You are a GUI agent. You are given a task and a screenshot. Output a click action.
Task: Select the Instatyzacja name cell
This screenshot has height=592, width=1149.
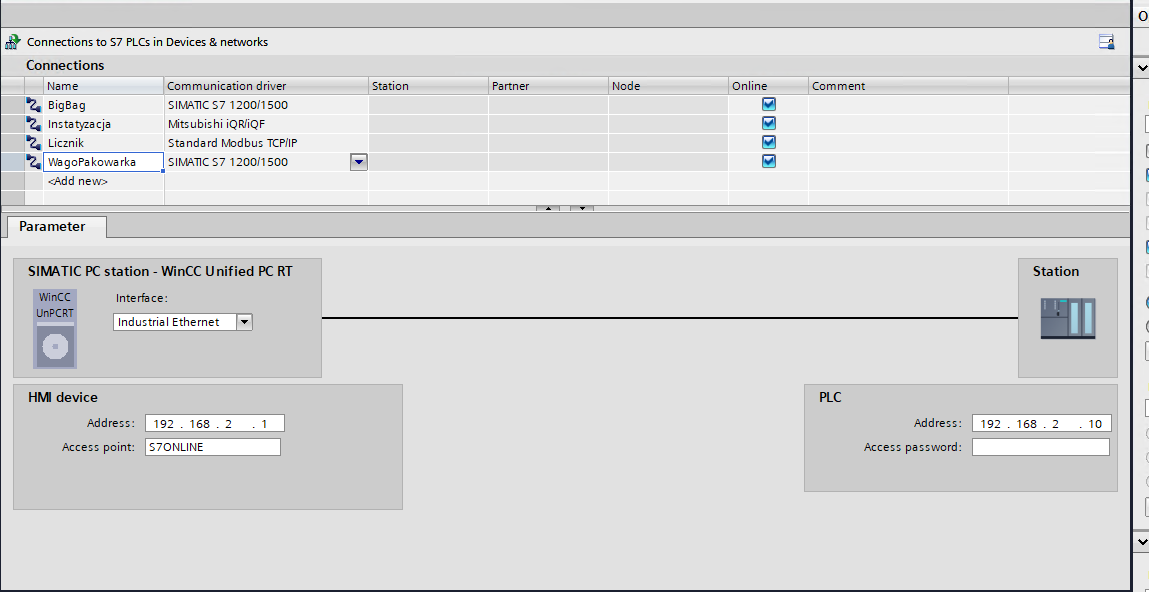[104, 124]
